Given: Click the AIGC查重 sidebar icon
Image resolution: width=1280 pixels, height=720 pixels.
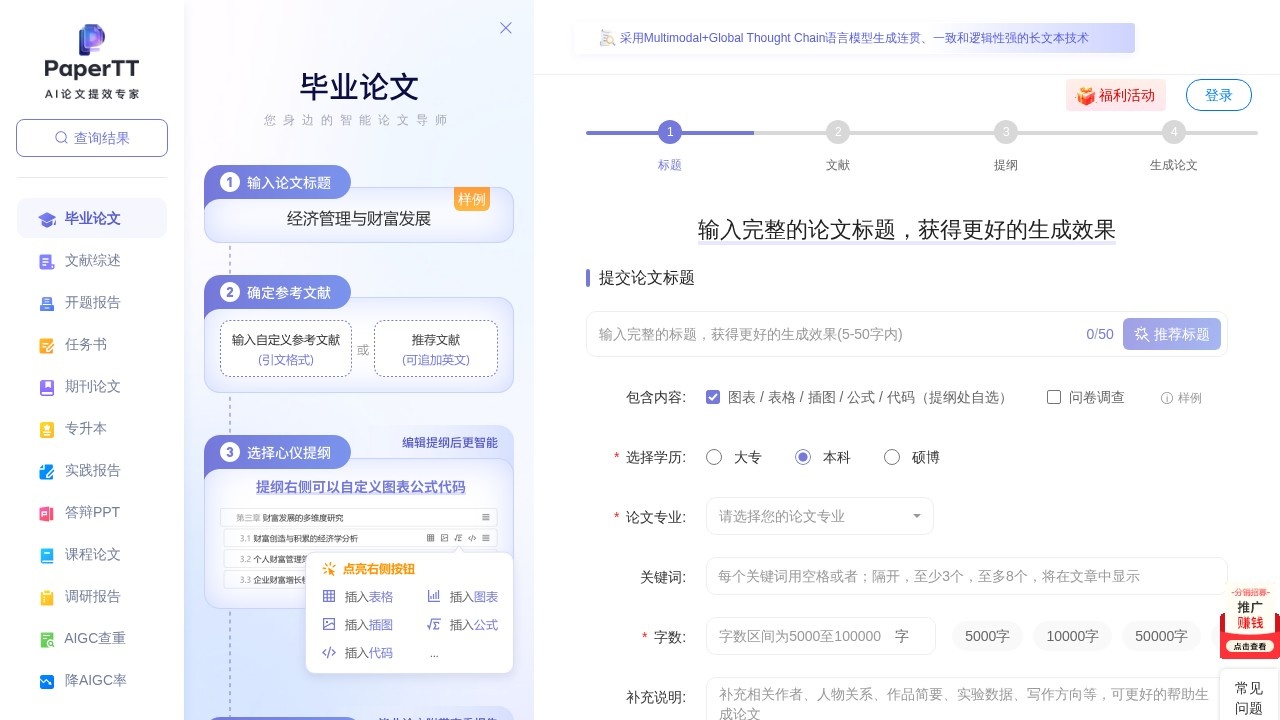Looking at the screenshot, I should (47, 639).
